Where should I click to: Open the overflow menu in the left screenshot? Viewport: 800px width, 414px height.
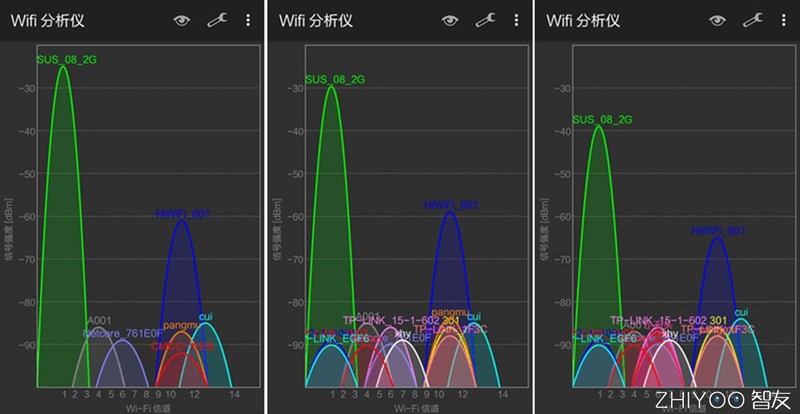coord(248,20)
